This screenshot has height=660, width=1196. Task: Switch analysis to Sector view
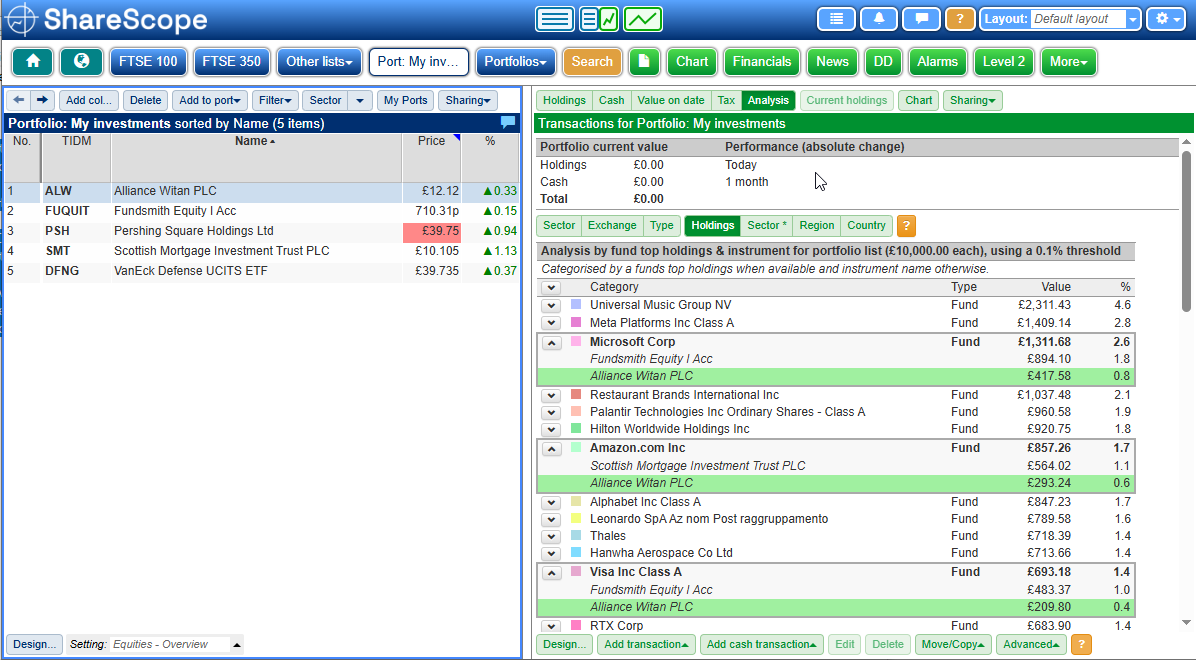(x=559, y=226)
